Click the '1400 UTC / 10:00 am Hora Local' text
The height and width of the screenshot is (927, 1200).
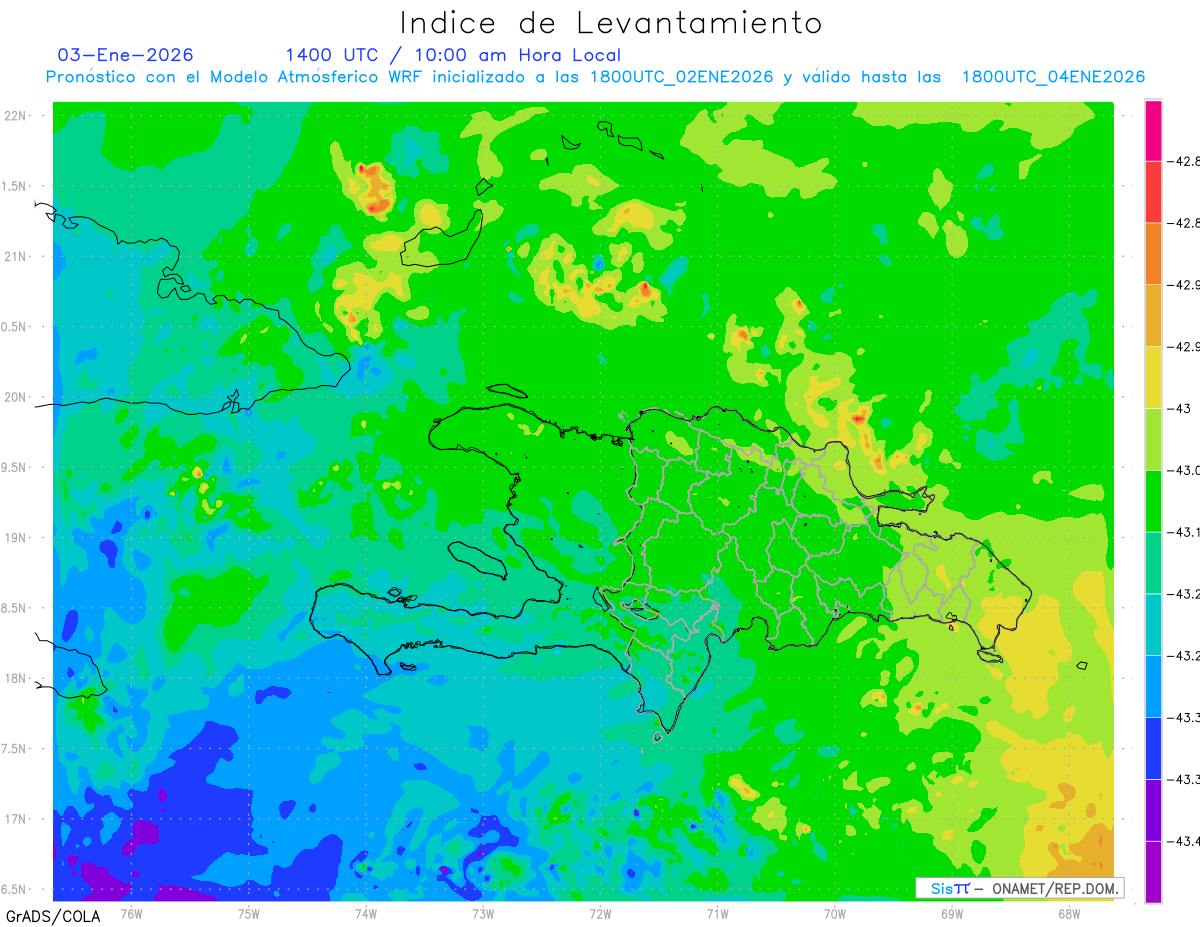click(x=453, y=55)
